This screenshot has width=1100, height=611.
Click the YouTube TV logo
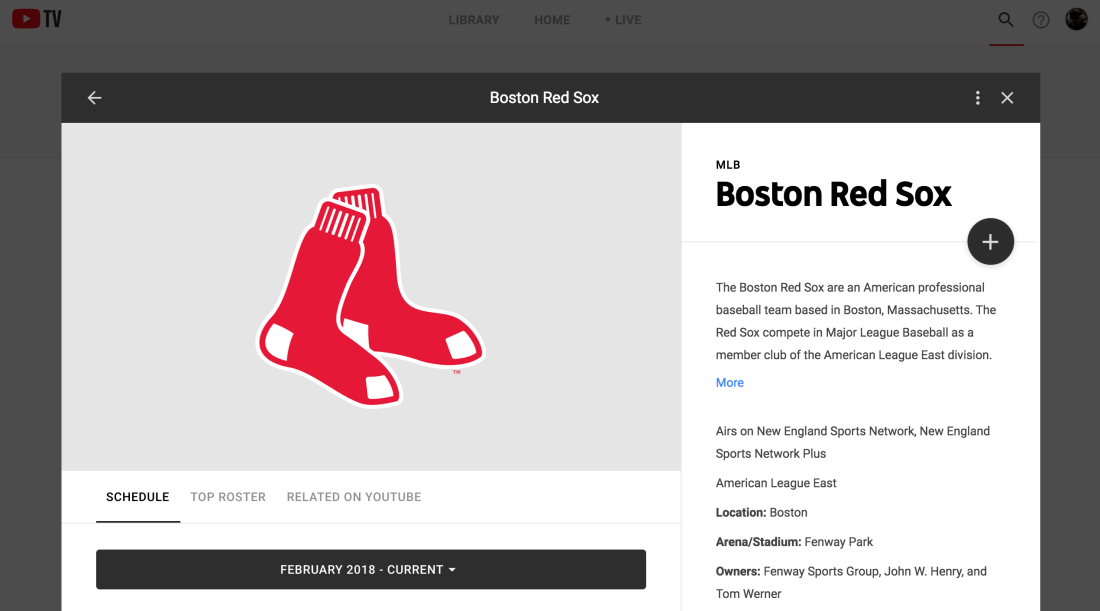tap(37, 19)
